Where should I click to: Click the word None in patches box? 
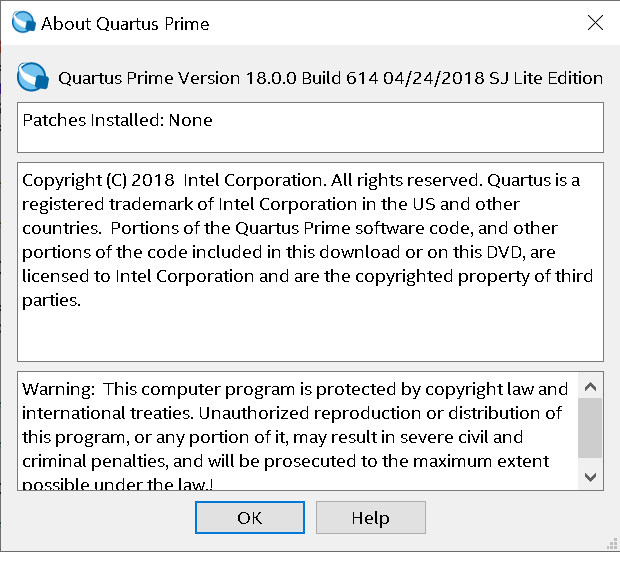(x=191, y=120)
